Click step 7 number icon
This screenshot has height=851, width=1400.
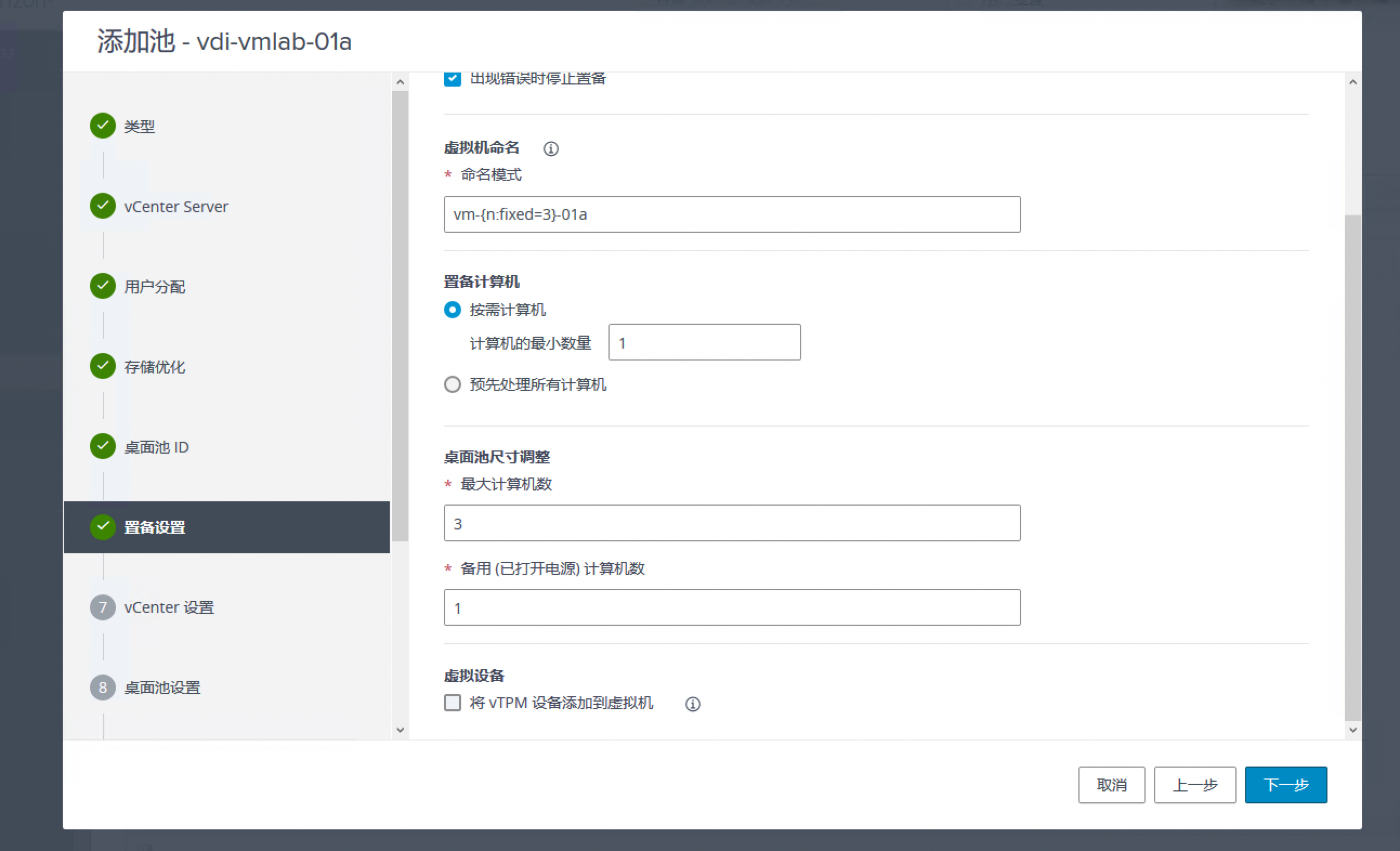coord(103,607)
